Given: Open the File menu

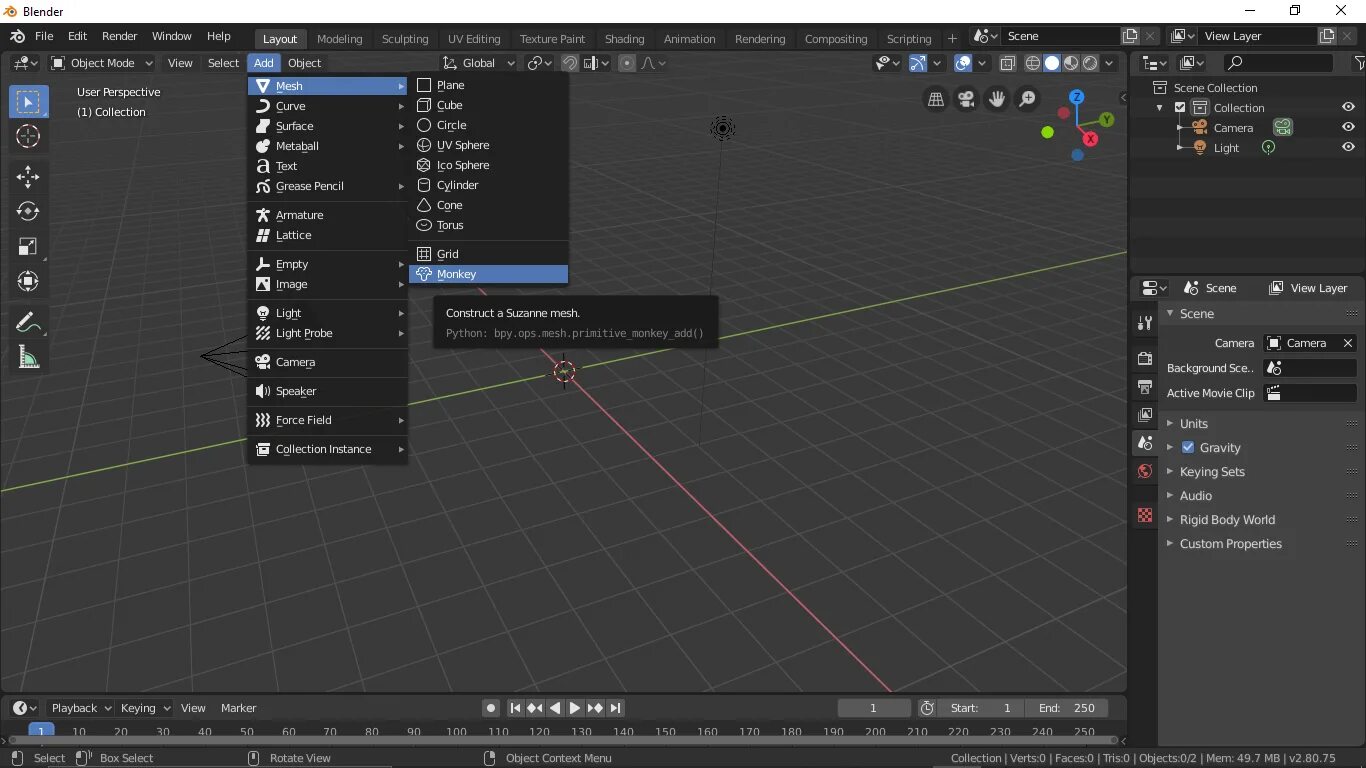Looking at the screenshot, I should click(x=44, y=36).
